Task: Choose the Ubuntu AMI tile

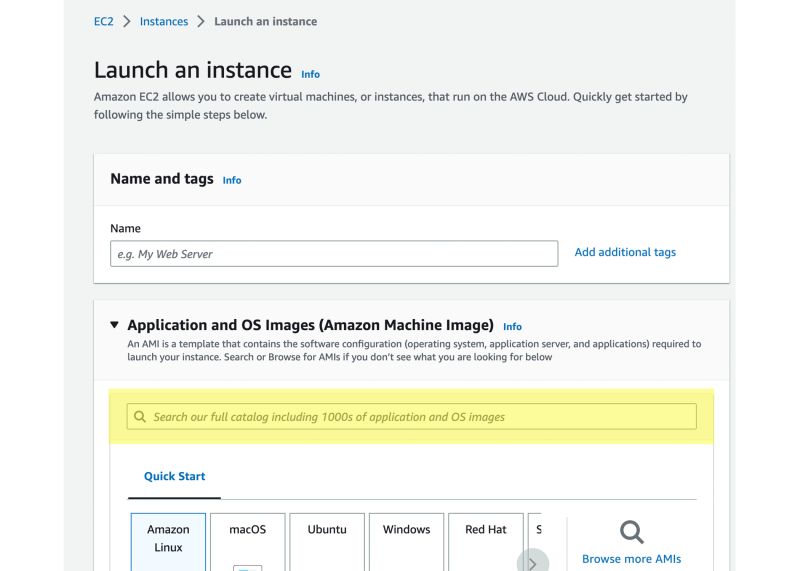Action: click(327, 542)
